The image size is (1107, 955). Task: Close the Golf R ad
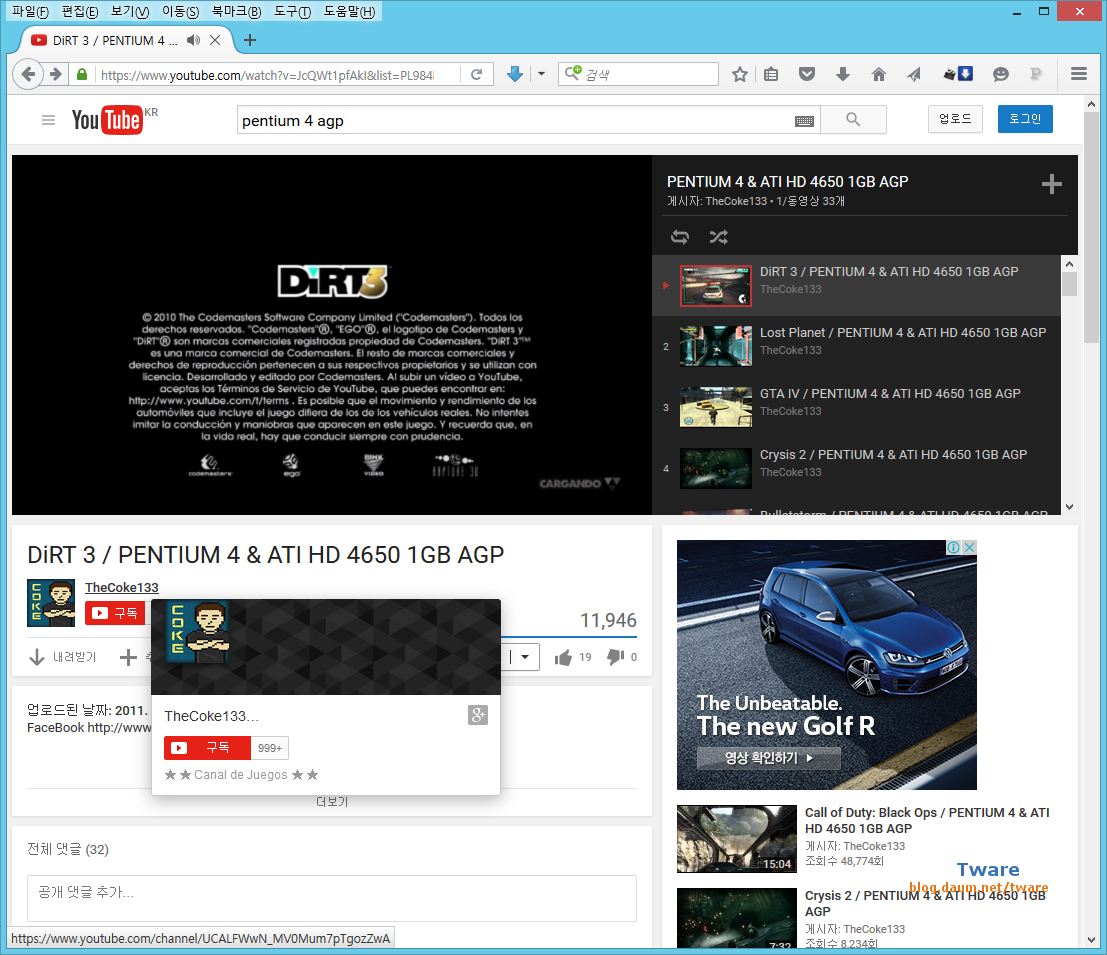[970, 547]
